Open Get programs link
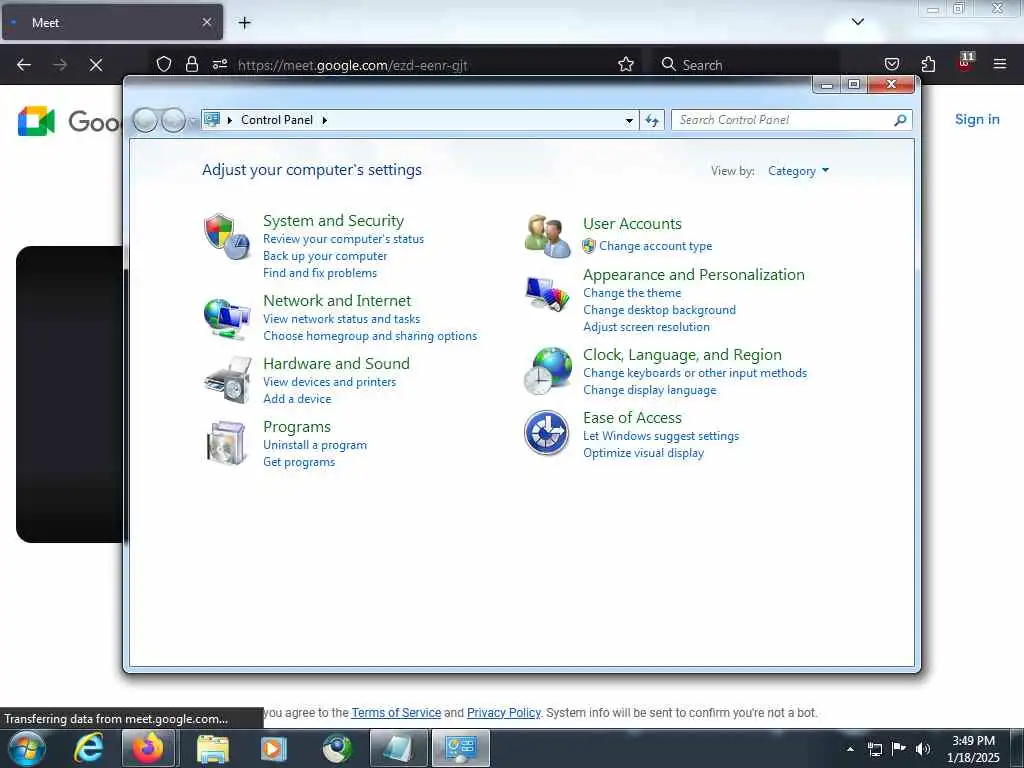Viewport: 1024px width, 768px height. coord(298,462)
